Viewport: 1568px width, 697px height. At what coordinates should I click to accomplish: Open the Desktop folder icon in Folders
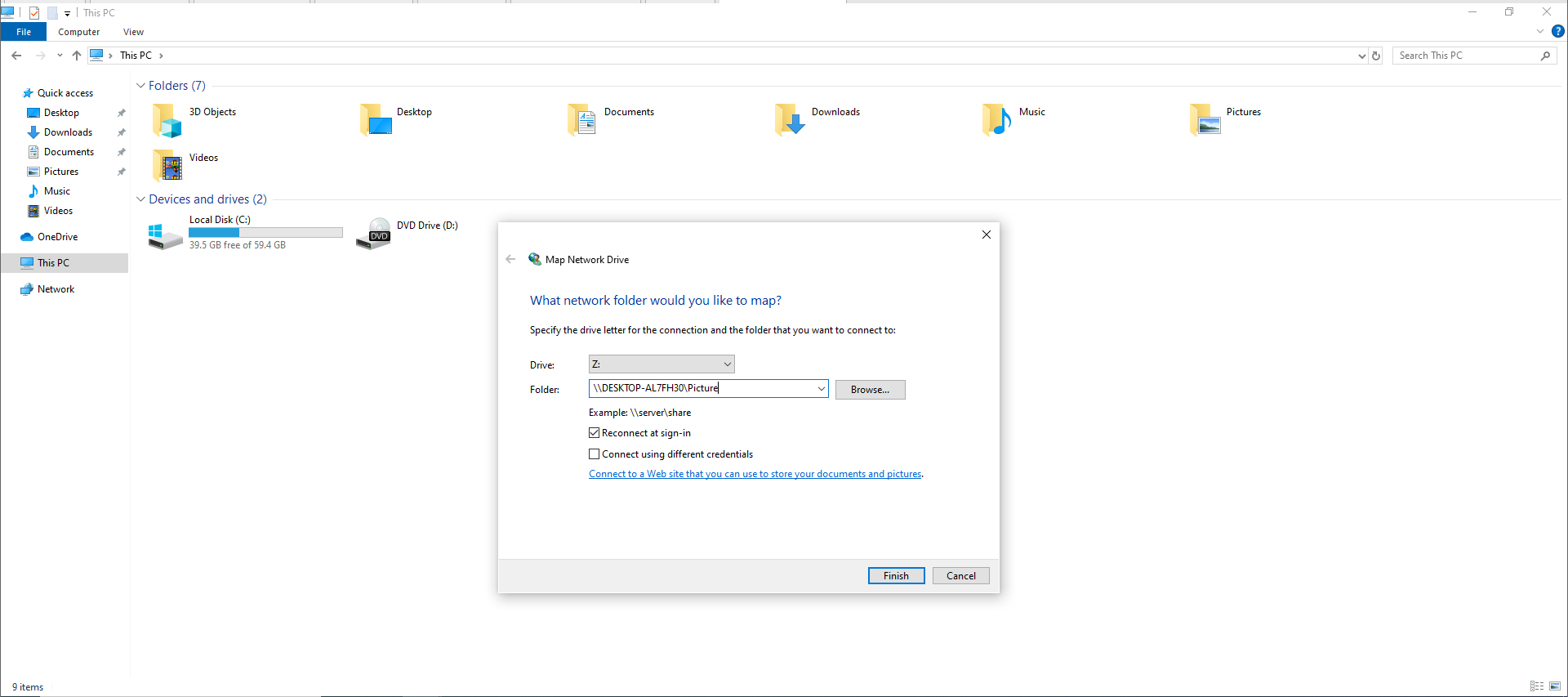tap(376, 120)
